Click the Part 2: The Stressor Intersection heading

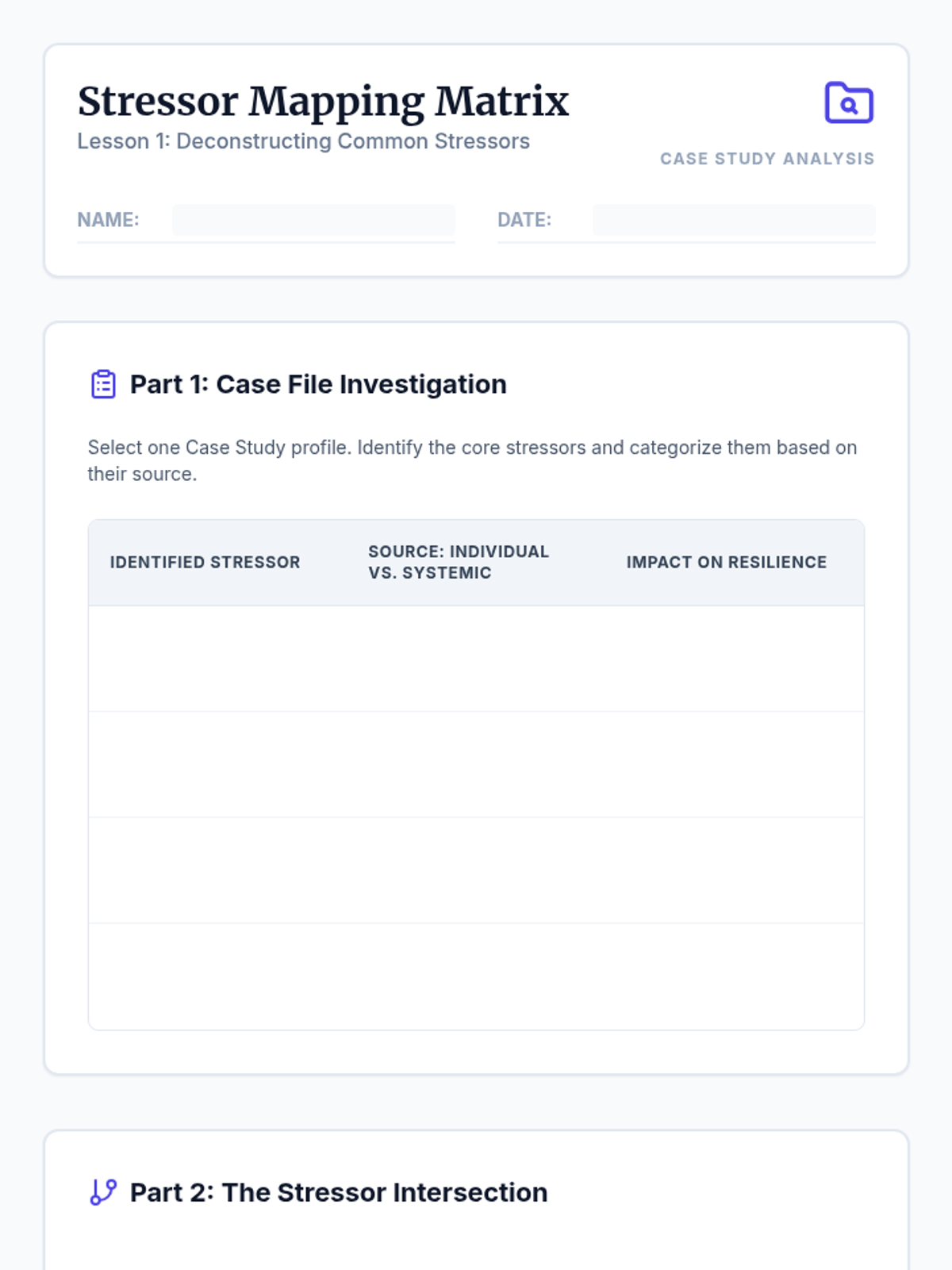(x=338, y=1192)
